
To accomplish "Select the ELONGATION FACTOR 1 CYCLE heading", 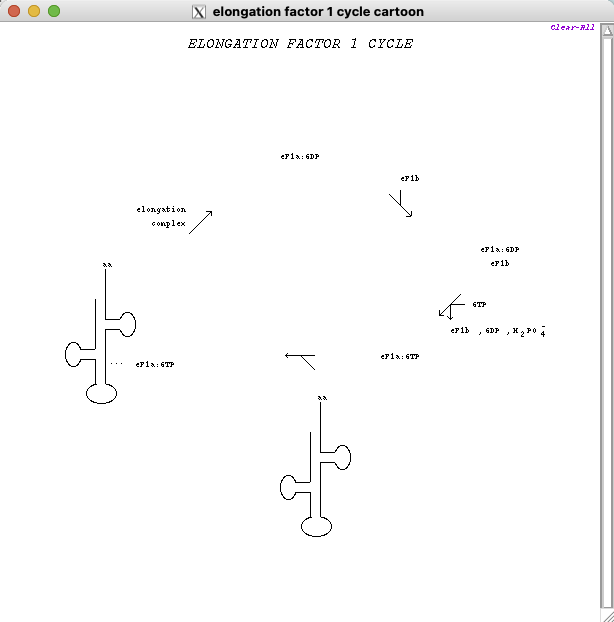I will tap(300, 44).
